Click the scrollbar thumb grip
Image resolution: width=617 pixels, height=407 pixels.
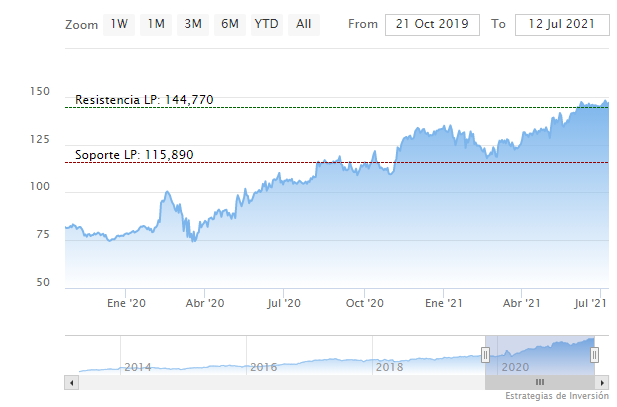pyautogui.click(x=539, y=382)
